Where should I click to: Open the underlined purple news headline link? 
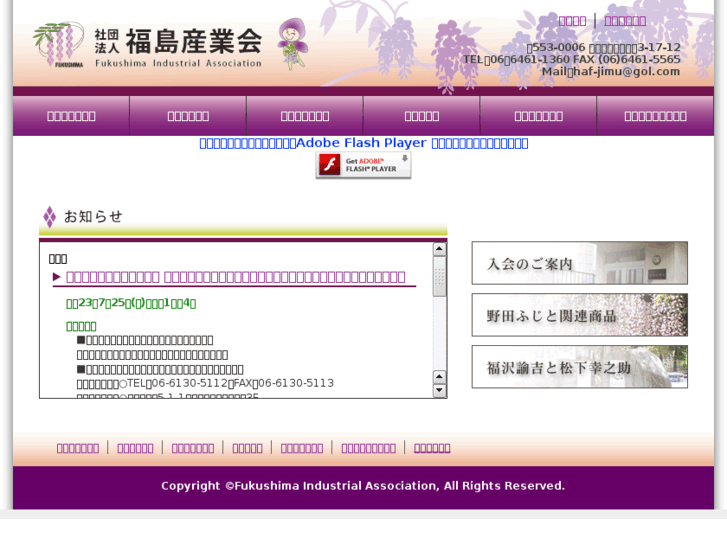(x=236, y=277)
